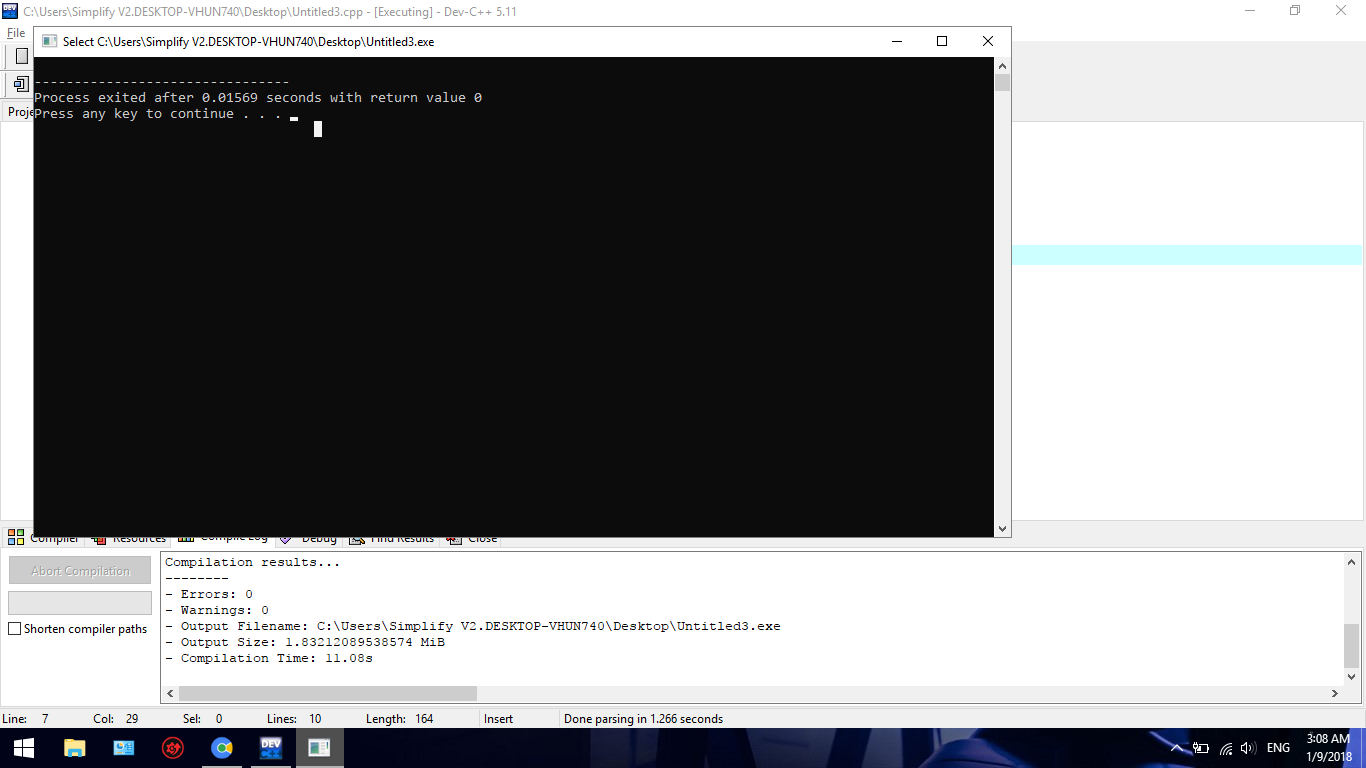This screenshot has width=1366, height=768.
Task: Open the Windows Start menu
Action: point(24,748)
